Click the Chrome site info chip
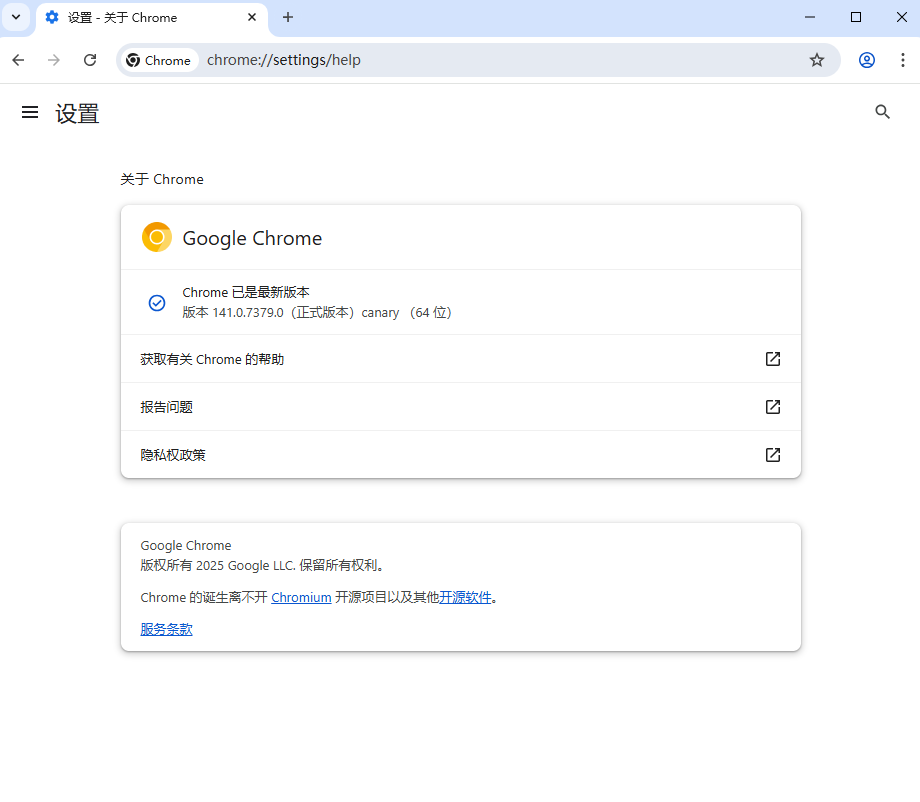The image size is (920, 802). (x=158, y=60)
